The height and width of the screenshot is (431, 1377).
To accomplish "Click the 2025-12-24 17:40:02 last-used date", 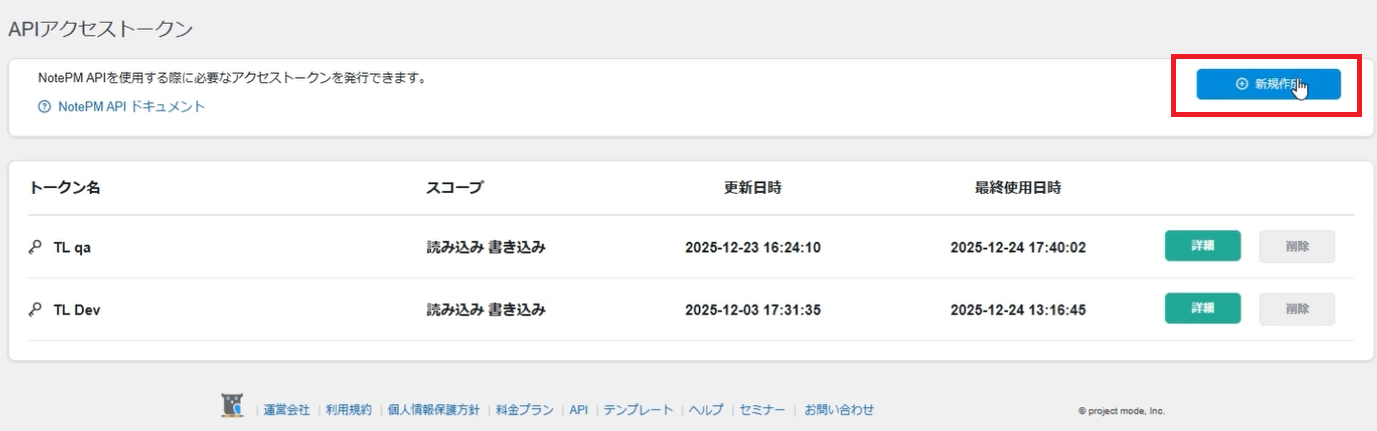I will pyautogui.click(x=1018, y=247).
